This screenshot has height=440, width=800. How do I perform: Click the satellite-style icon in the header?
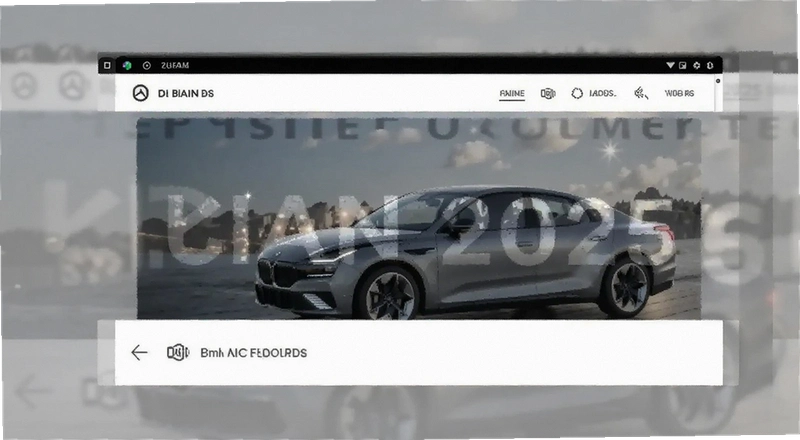pyautogui.click(x=641, y=93)
